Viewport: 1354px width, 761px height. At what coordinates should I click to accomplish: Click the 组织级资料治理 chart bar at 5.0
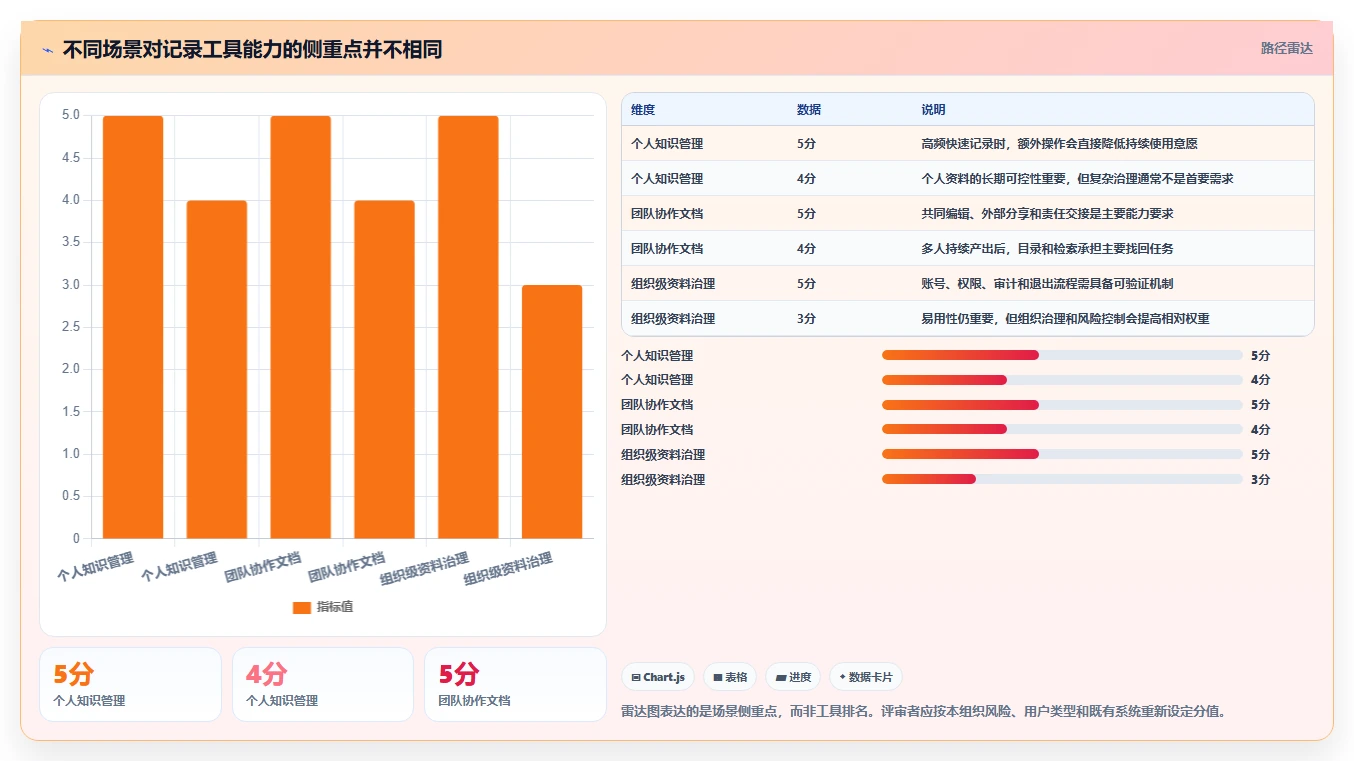click(x=468, y=327)
